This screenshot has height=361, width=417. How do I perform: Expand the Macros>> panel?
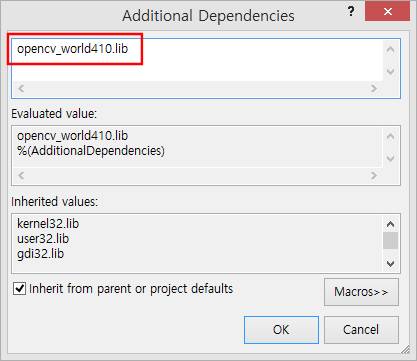[x=361, y=292]
